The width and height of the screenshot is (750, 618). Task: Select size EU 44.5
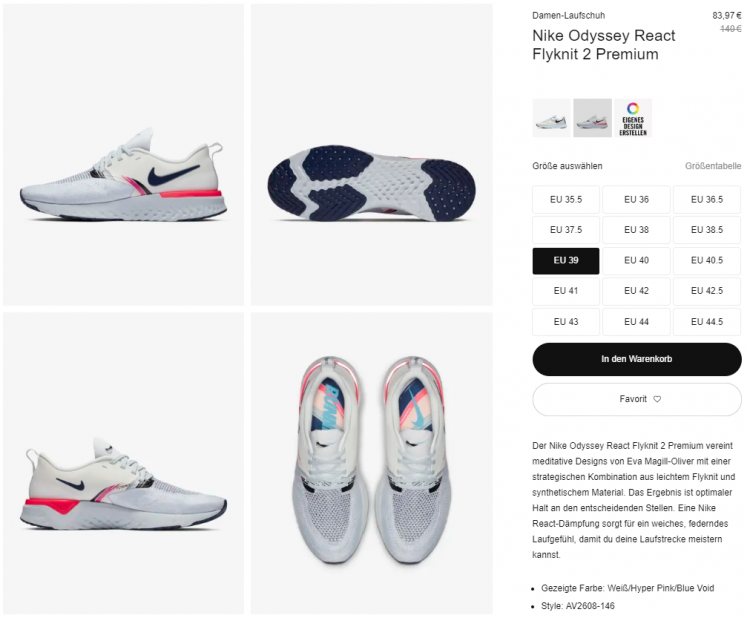click(707, 322)
